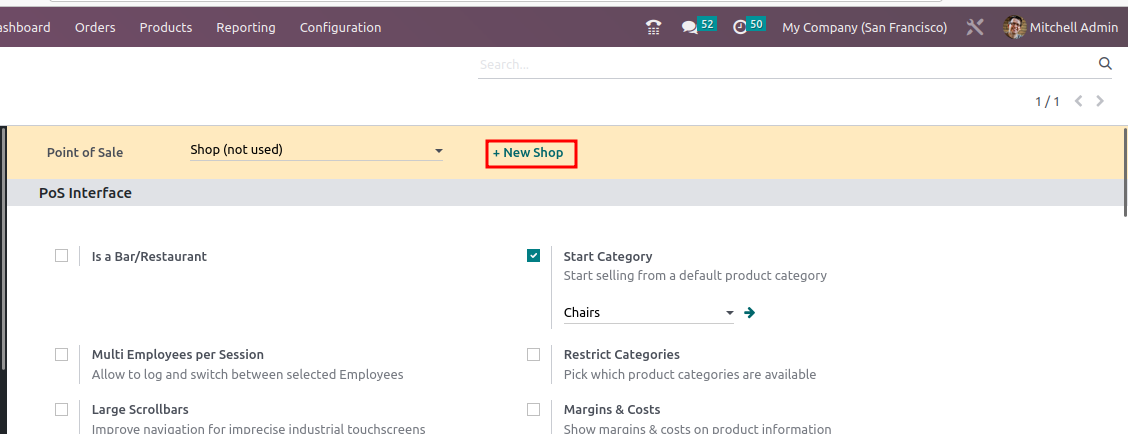1128x434 pixels.
Task: Open the clock activities icon with badge 50
Action: point(740,28)
